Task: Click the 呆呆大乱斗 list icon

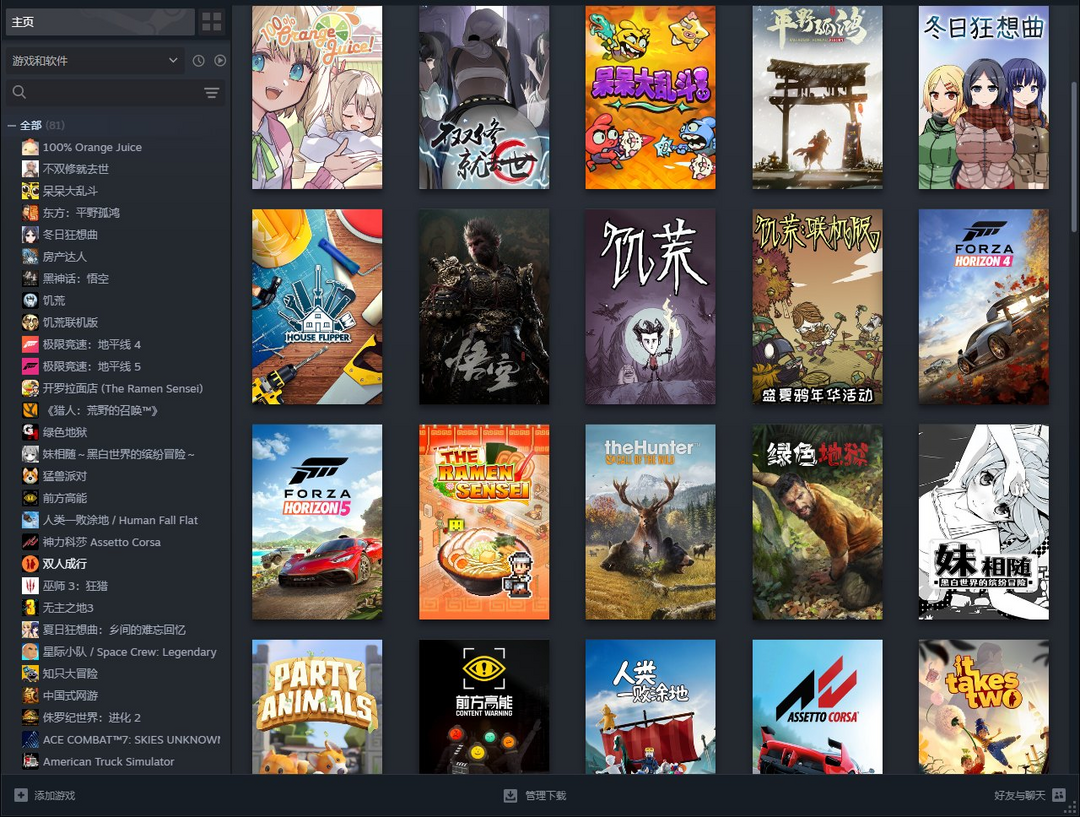Action: click(x=30, y=191)
